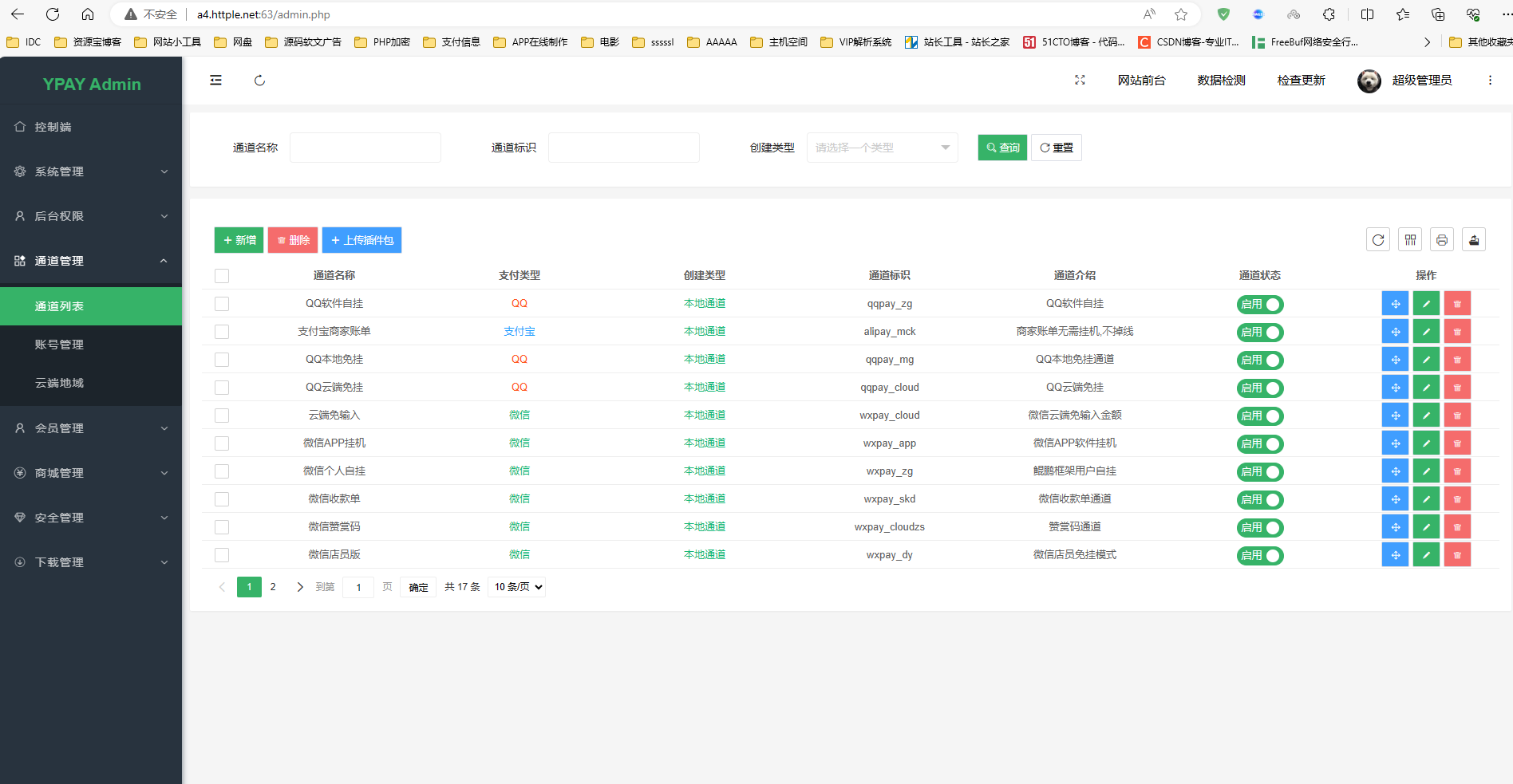
Task: Disable the wxpay_cloud channel status switch
Action: coord(1260,416)
